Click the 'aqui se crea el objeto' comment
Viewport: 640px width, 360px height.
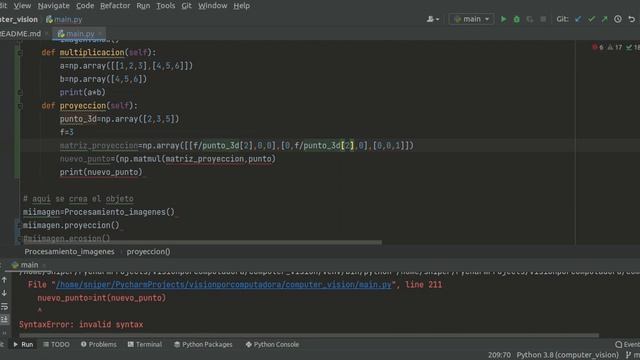(x=78, y=199)
